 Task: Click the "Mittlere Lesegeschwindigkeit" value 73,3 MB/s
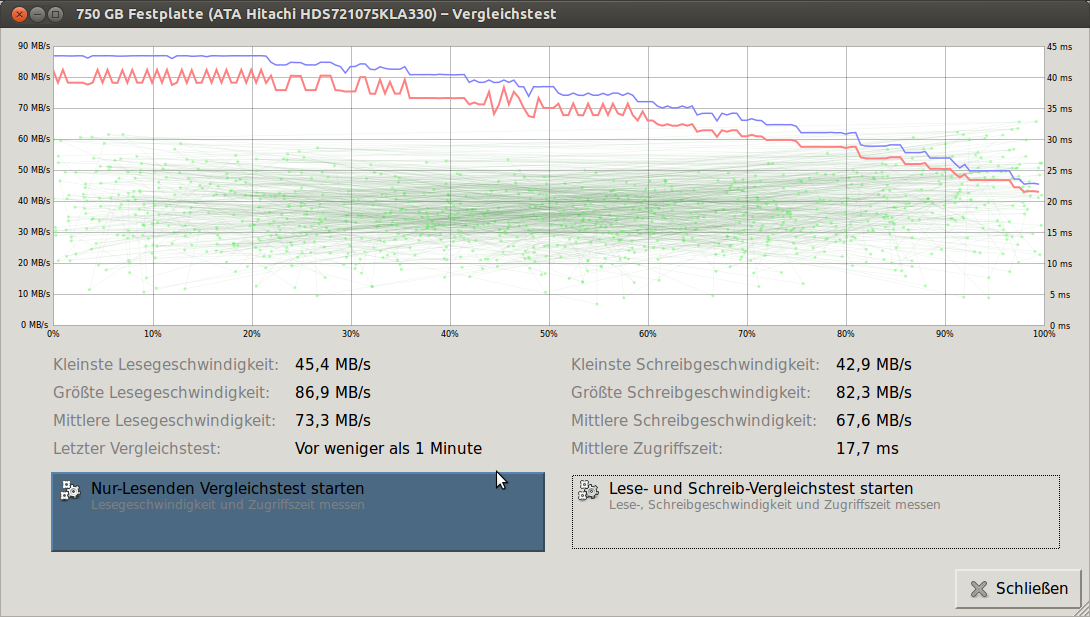(x=332, y=421)
